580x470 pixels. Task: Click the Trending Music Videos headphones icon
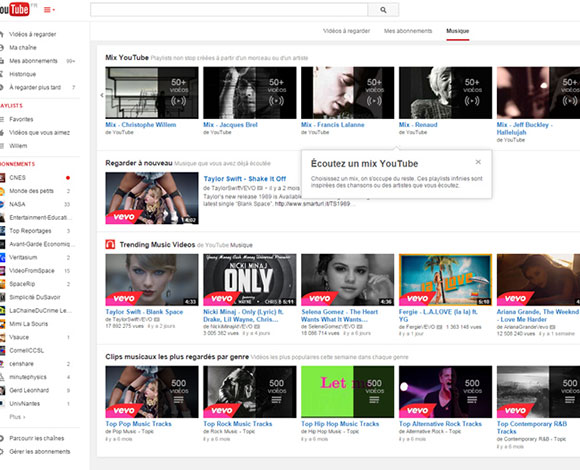110,244
